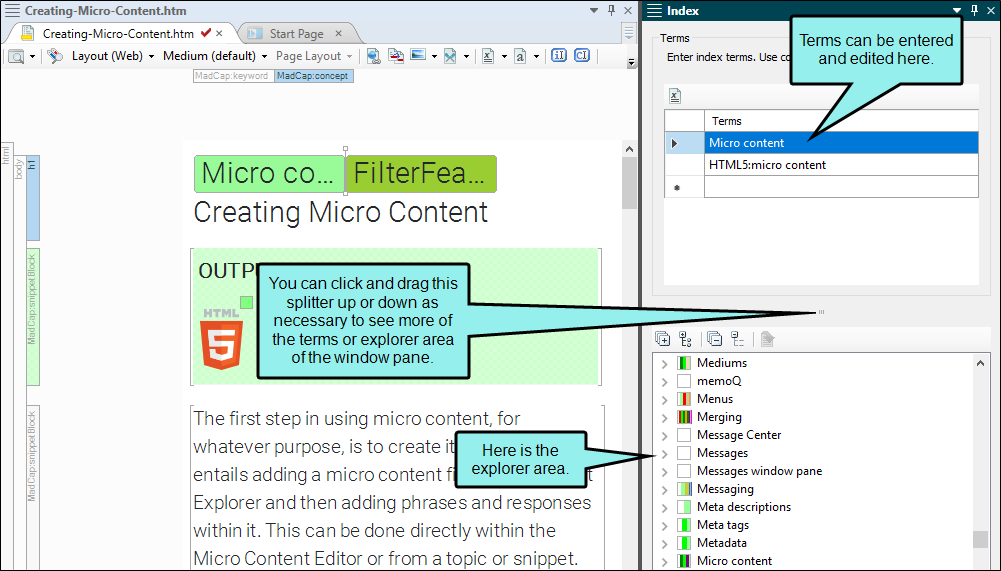The image size is (1001, 571).
Task: Open the Insert Snippet dropdown arrow
Action: (x=466, y=57)
